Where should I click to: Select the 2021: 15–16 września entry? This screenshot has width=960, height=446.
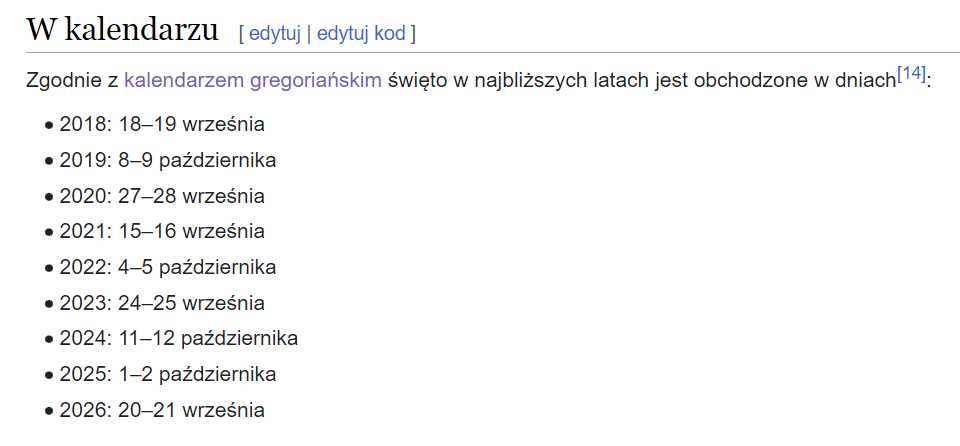pos(162,232)
